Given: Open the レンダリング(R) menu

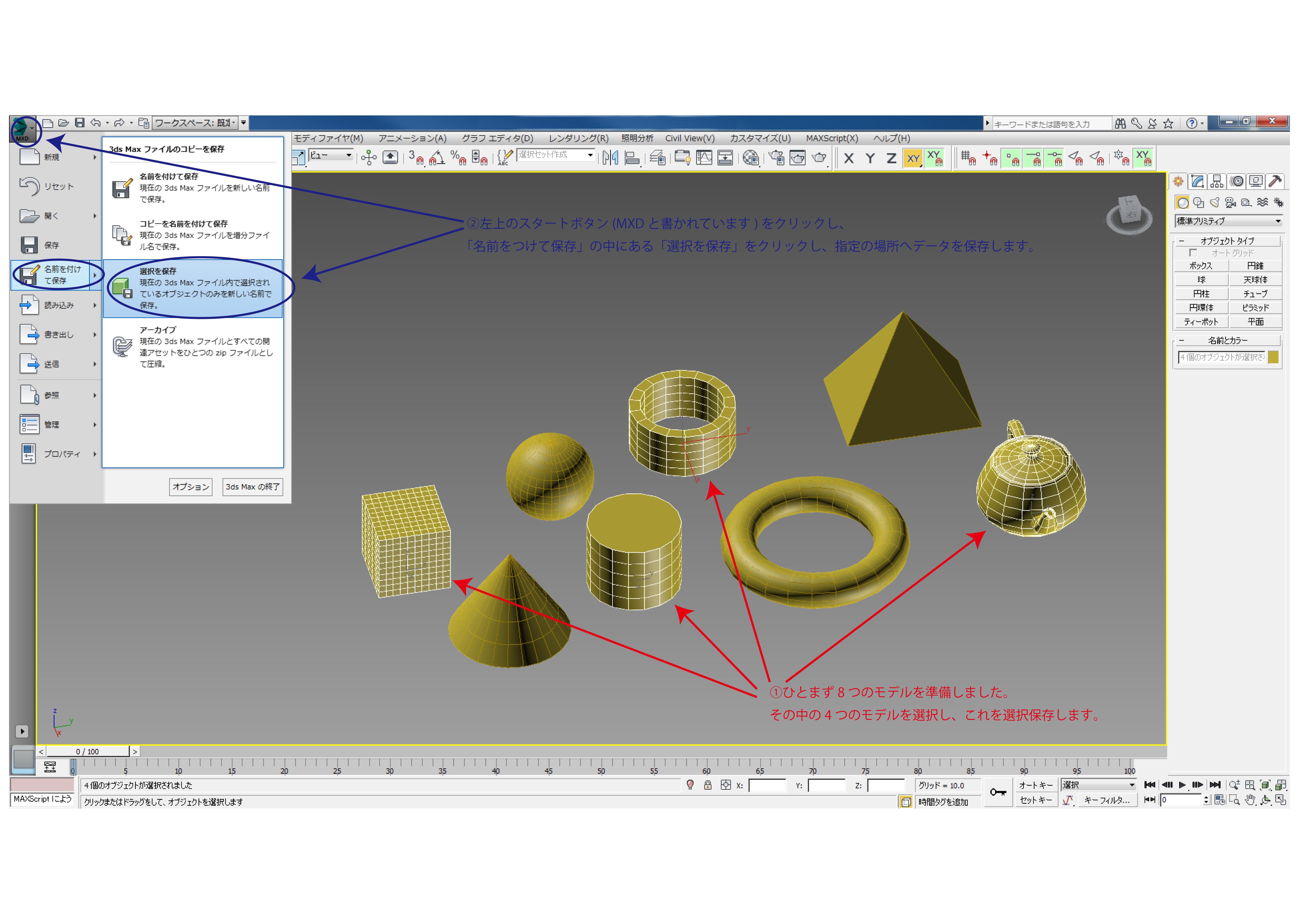Looking at the screenshot, I should (x=578, y=138).
